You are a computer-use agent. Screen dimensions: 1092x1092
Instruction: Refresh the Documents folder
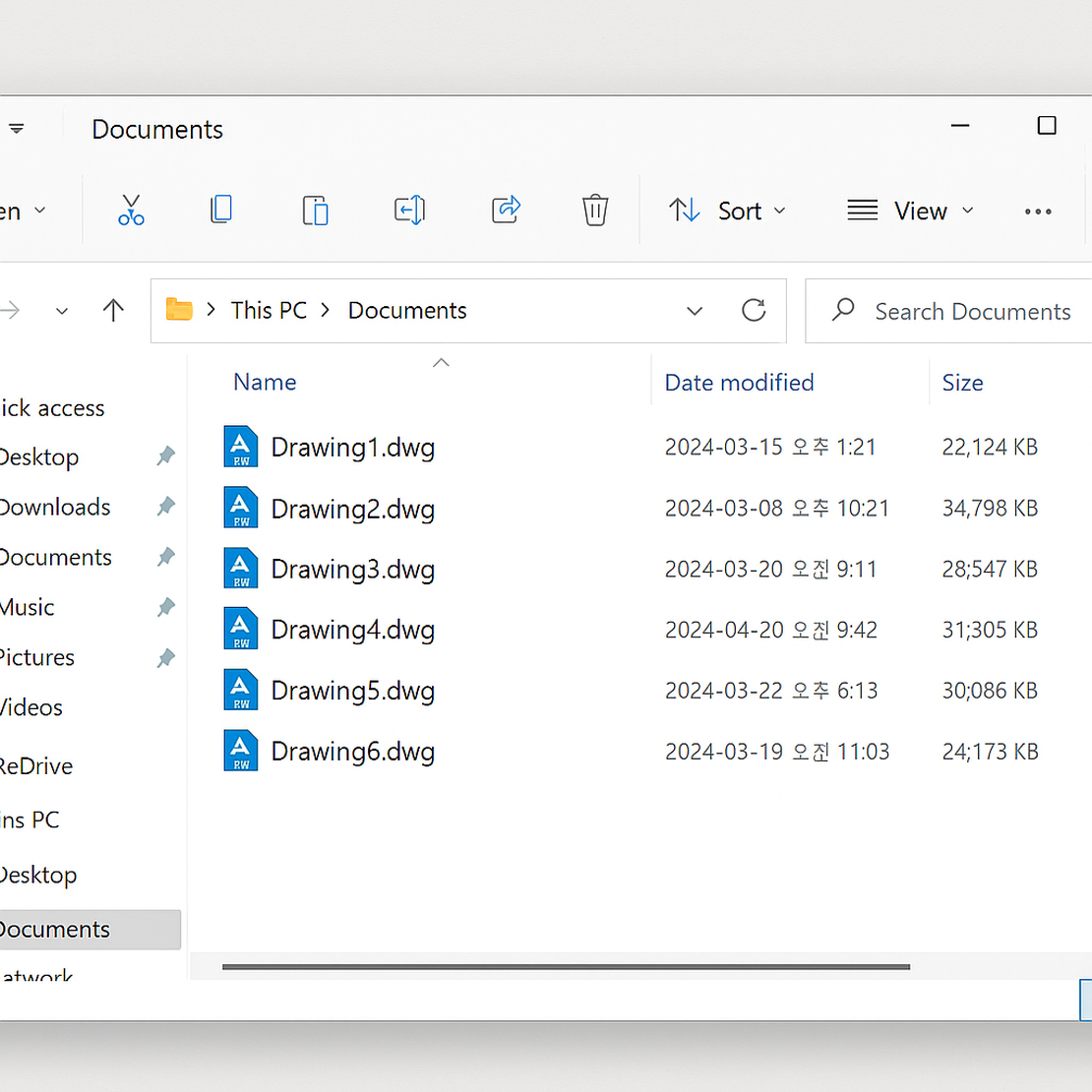(754, 310)
